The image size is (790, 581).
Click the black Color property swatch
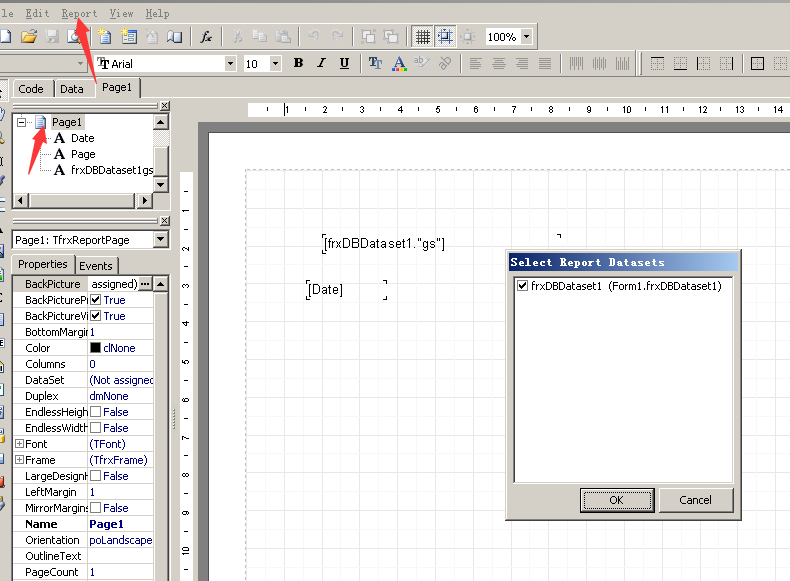(96, 348)
